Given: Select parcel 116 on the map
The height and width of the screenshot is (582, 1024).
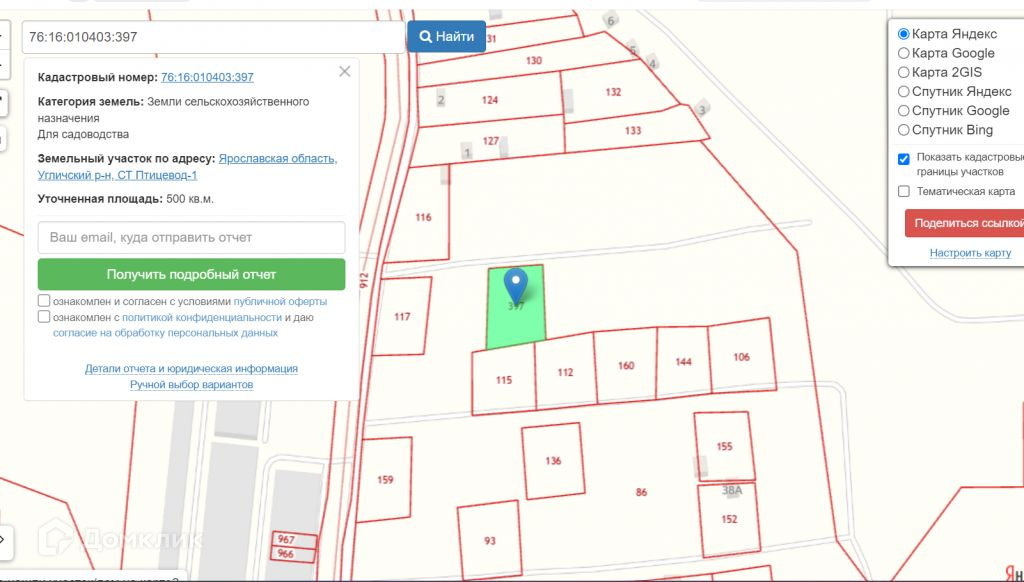Looking at the screenshot, I should point(423,218).
